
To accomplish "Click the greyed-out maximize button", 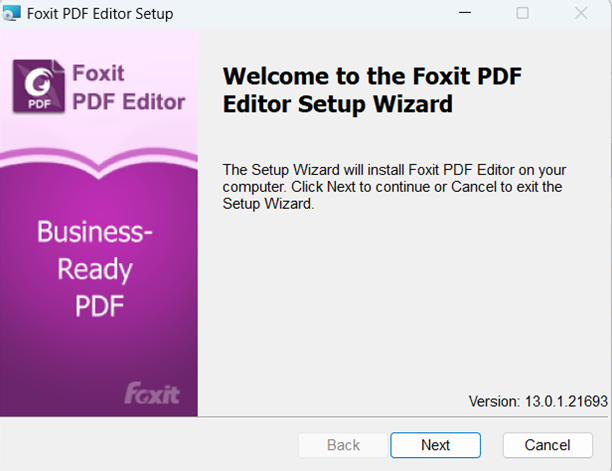I will (x=522, y=14).
